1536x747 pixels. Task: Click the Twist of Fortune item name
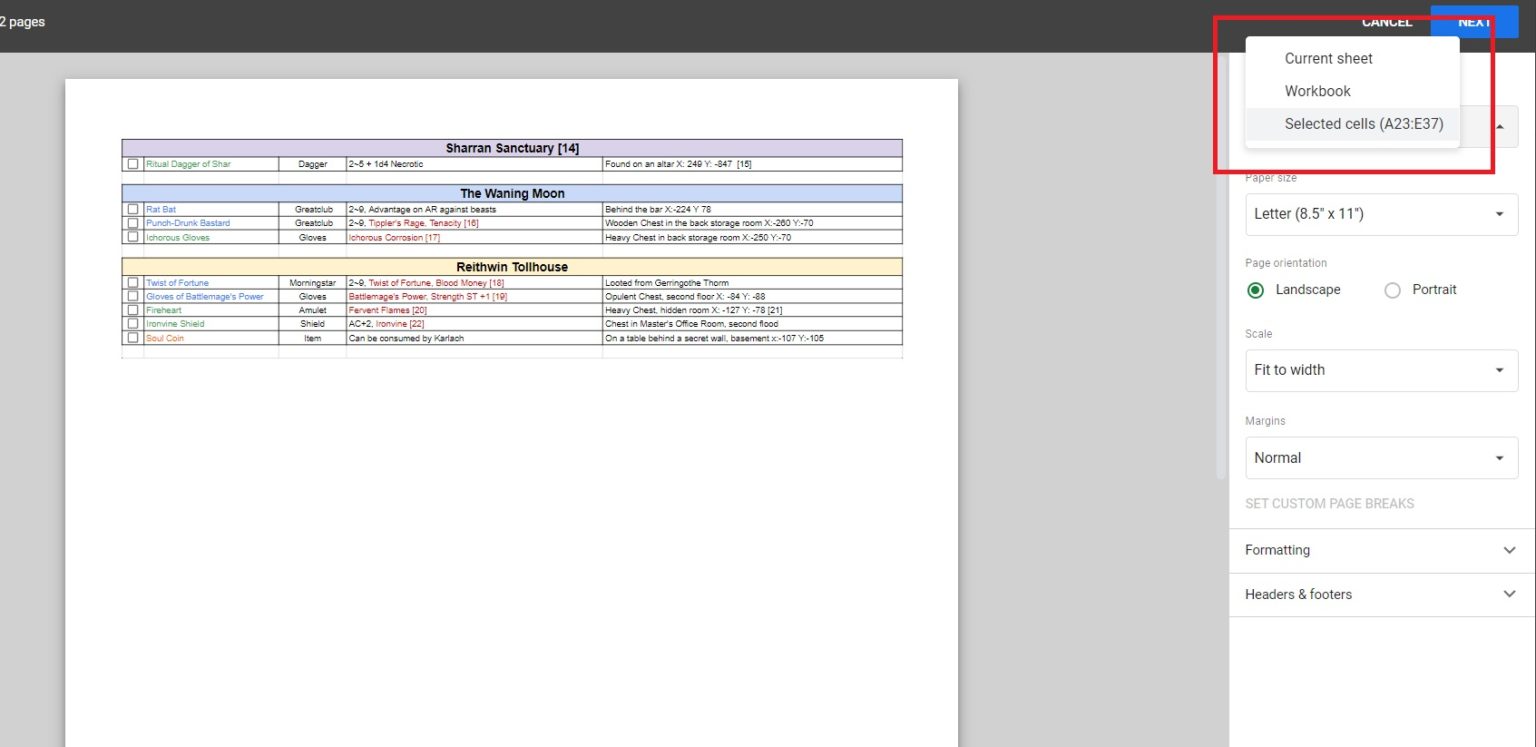(178, 283)
